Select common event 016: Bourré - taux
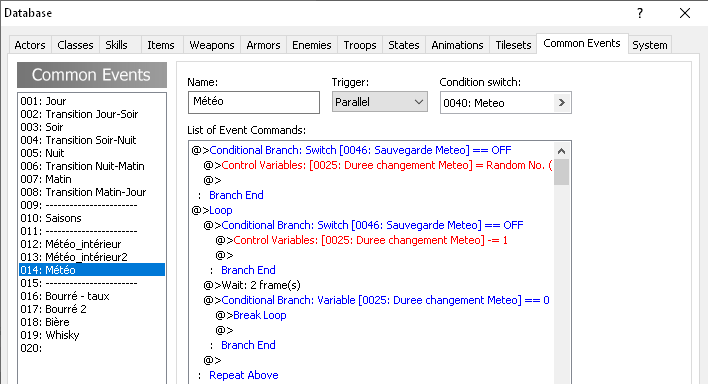Image resolution: width=708 pixels, height=384 pixels. pos(92,296)
